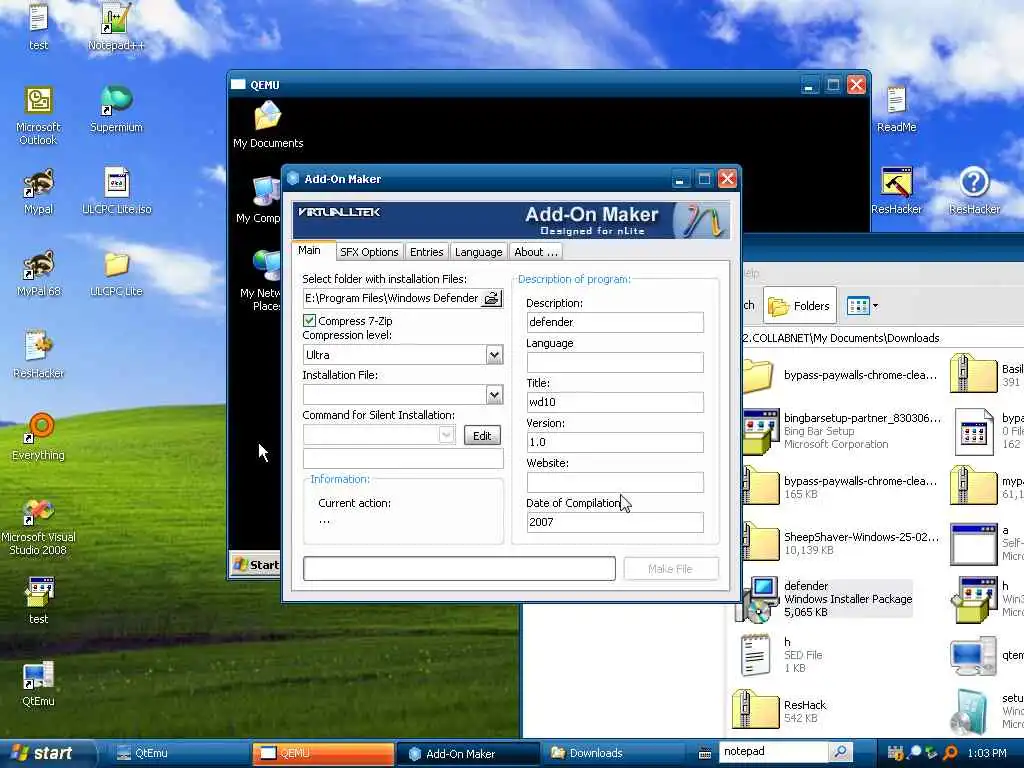Image resolution: width=1024 pixels, height=768 pixels.
Task: Click the progress bar beside Make File
Action: pyautogui.click(x=459, y=568)
